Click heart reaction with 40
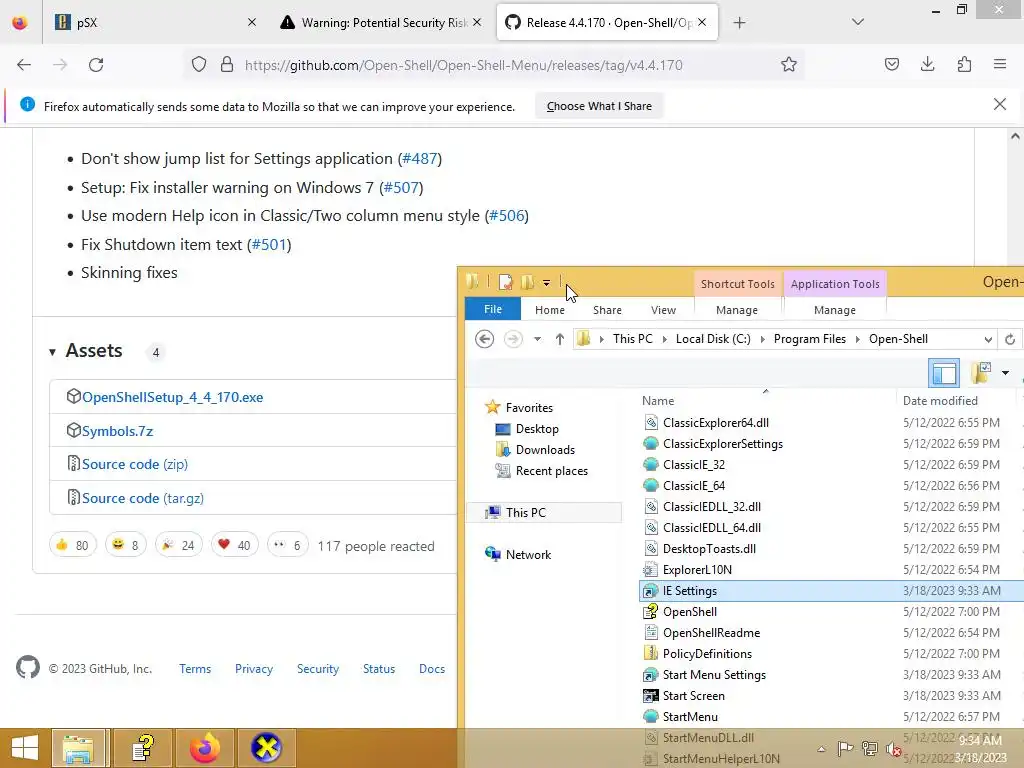Viewport: 1024px width, 768px height. [234, 545]
